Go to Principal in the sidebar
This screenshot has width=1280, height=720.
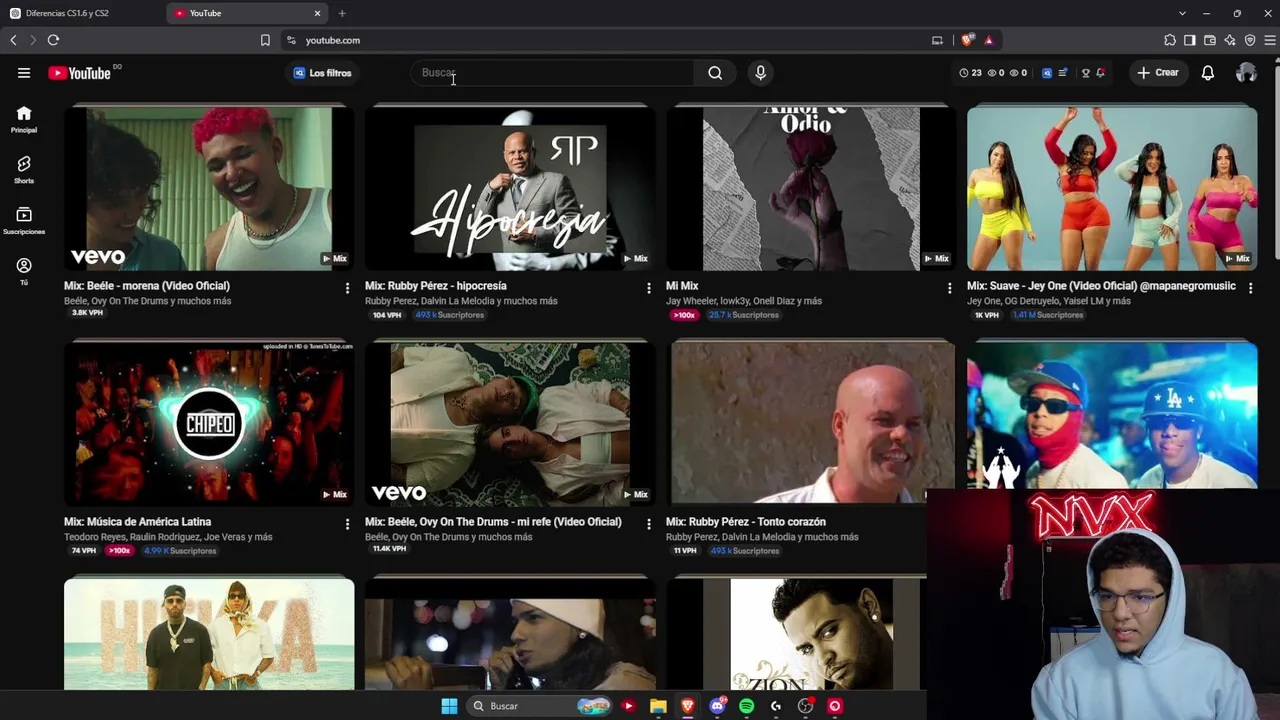pos(24,119)
